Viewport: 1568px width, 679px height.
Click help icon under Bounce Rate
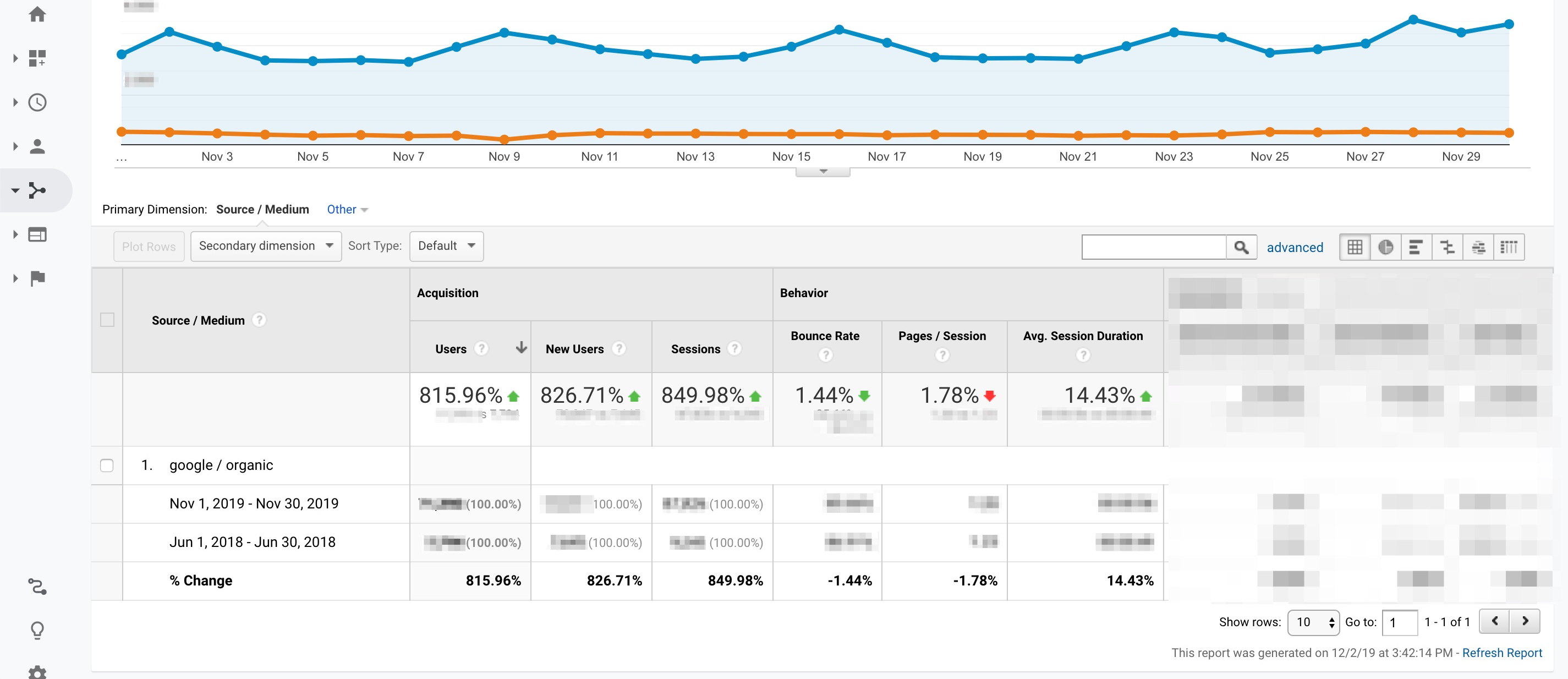(x=825, y=354)
